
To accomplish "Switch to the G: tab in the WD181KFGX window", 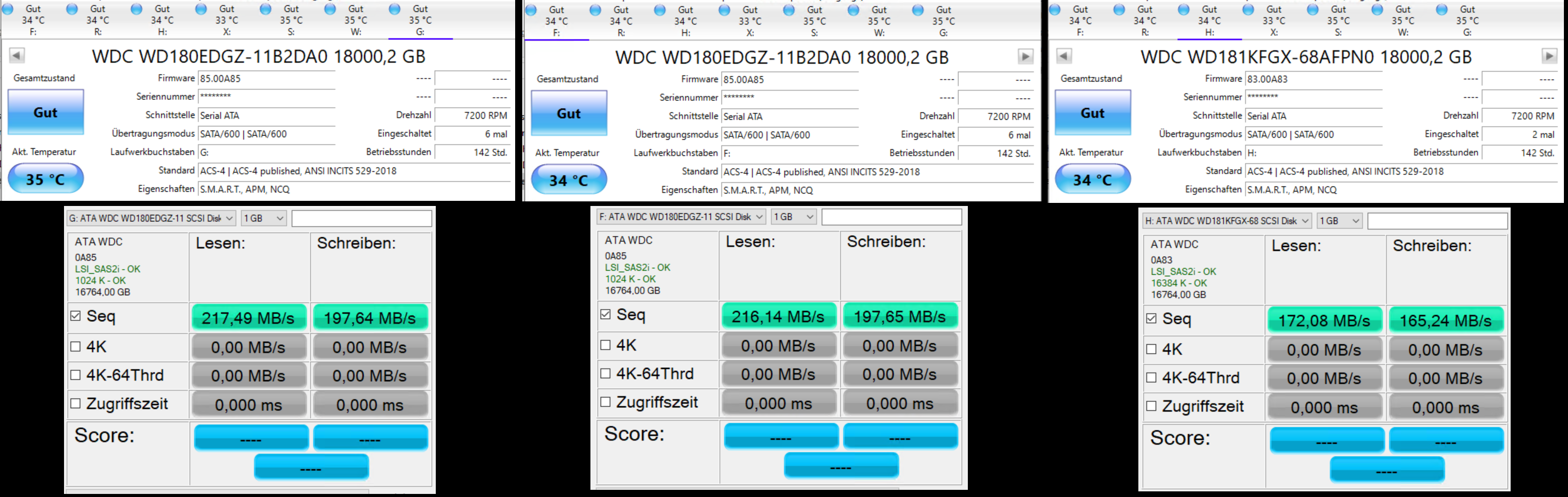I will tap(1468, 20).
